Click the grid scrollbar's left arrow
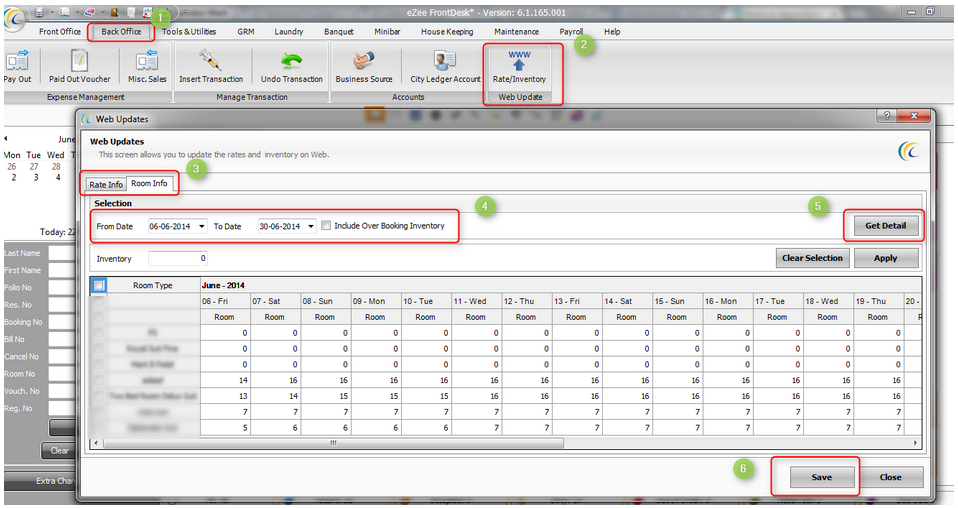The width and height of the screenshot is (958, 508). click(x=95, y=443)
